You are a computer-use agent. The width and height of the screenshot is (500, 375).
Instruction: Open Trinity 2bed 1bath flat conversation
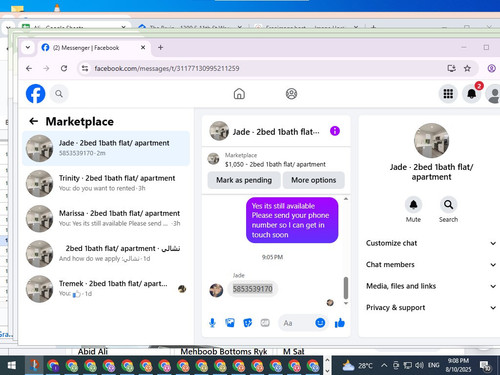tap(106, 183)
